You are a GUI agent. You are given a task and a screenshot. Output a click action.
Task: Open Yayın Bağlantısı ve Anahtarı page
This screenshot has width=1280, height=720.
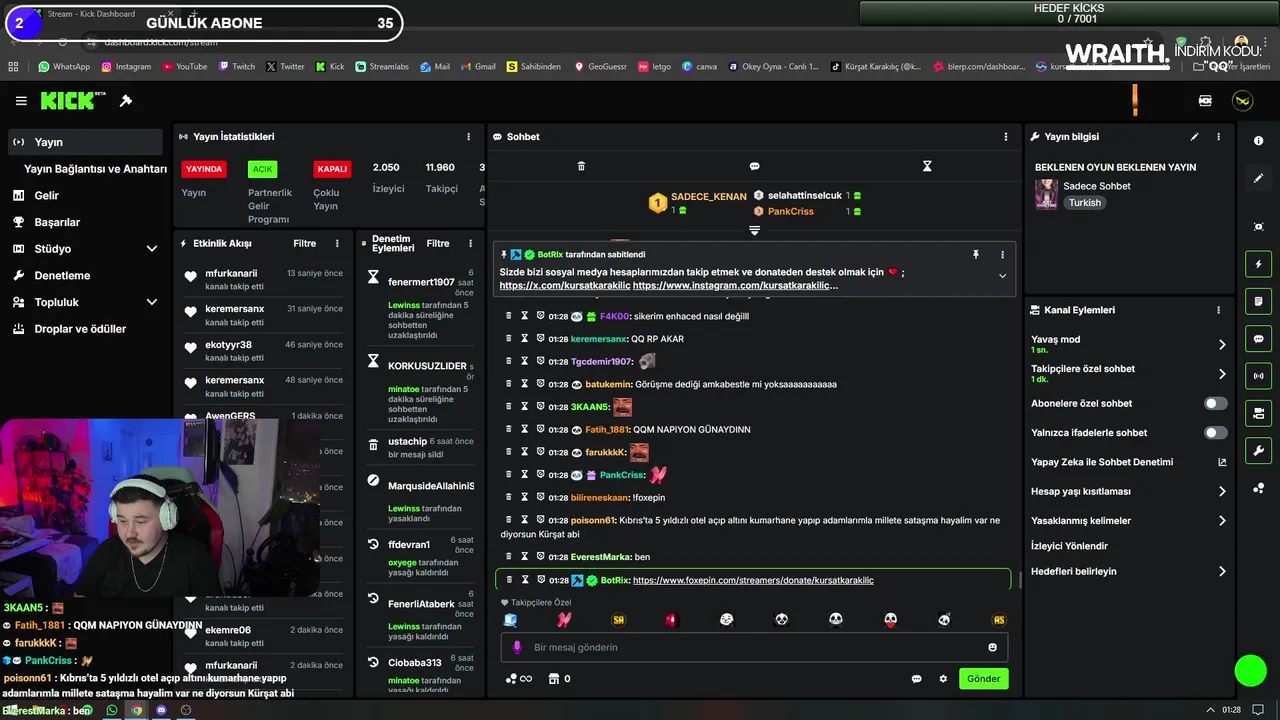[95, 169]
